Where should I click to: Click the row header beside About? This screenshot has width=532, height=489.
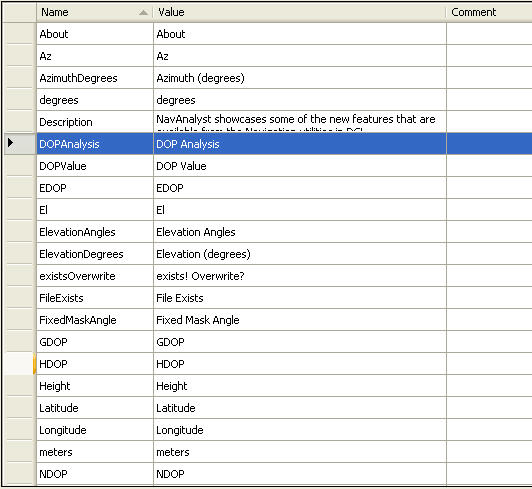click(x=19, y=34)
